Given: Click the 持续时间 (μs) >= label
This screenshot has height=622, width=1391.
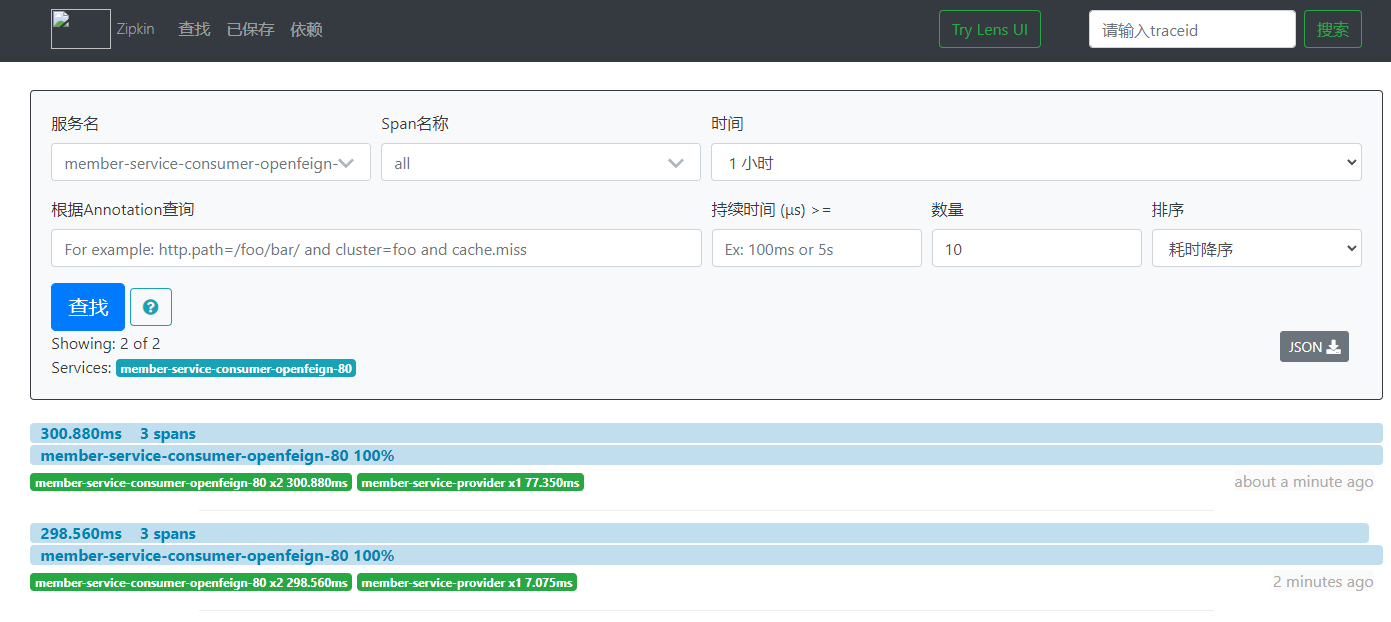Looking at the screenshot, I should tap(771, 209).
